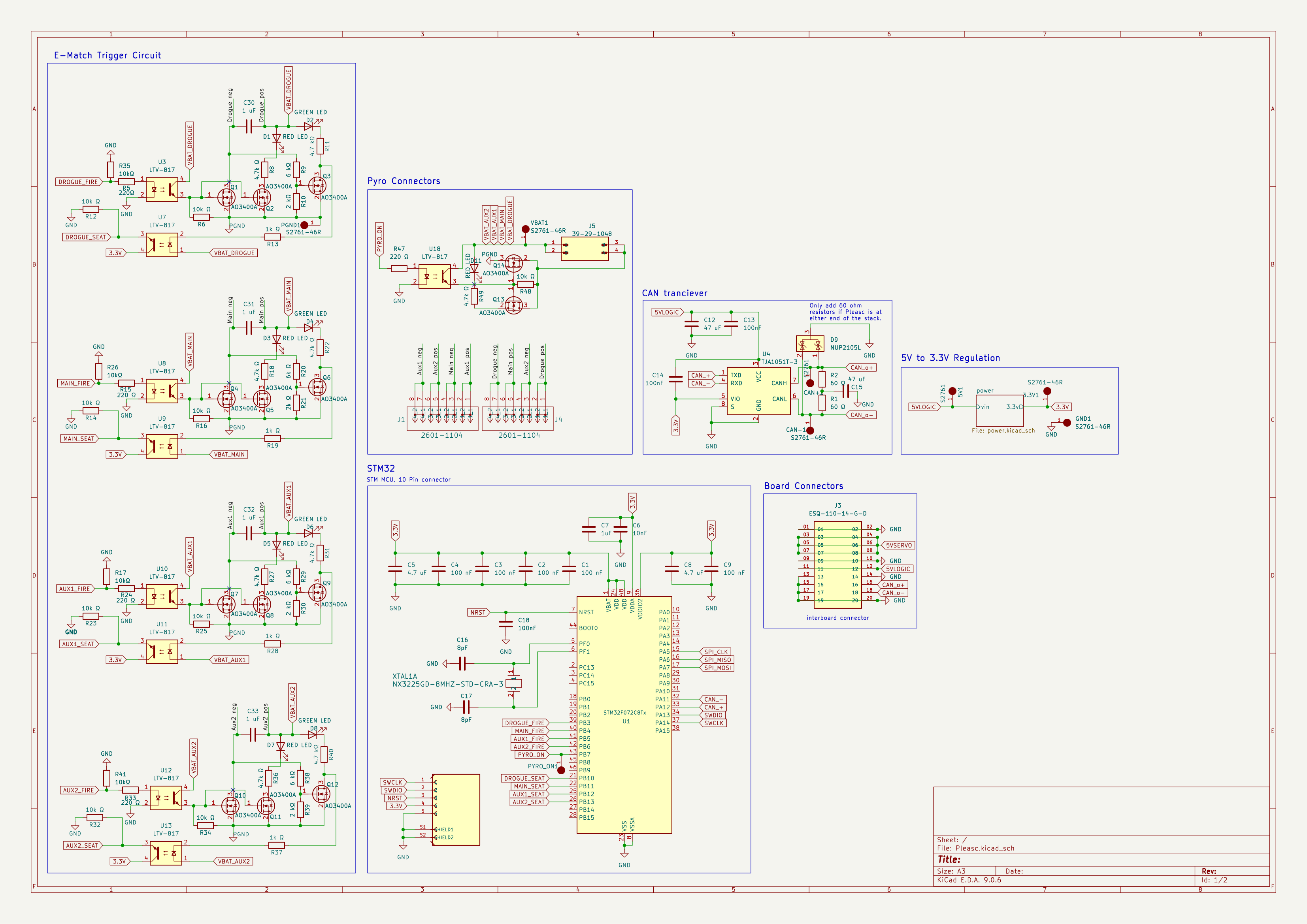The width and height of the screenshot is (1307, 924).
Task: Select the Q1 AO3400A MOSFET
Action: tap(226, 198)
